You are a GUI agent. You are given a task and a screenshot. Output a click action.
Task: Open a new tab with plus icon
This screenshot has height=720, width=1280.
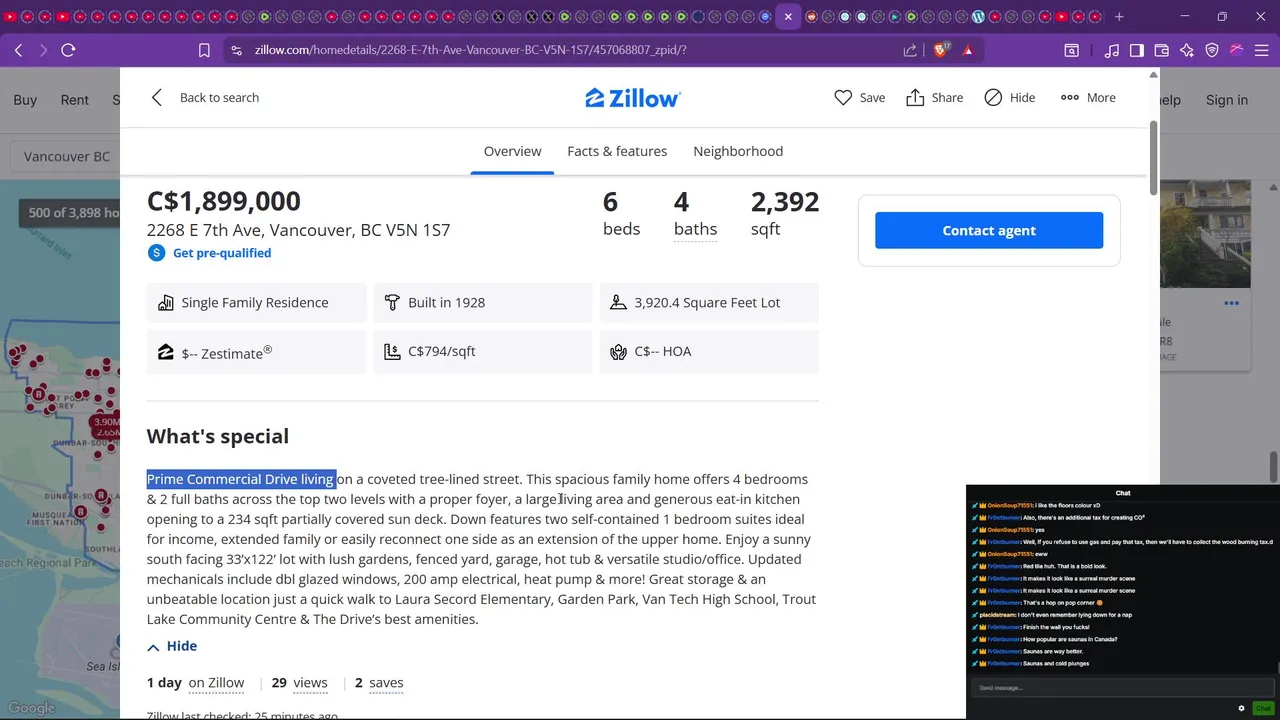point(1119,17)
